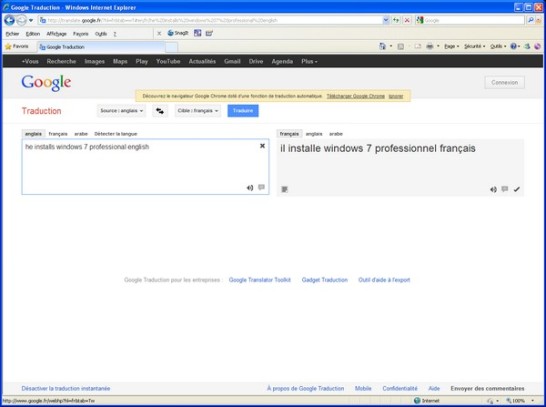
Task: Open the Cible : français dropdown
Action: [198, 111]
